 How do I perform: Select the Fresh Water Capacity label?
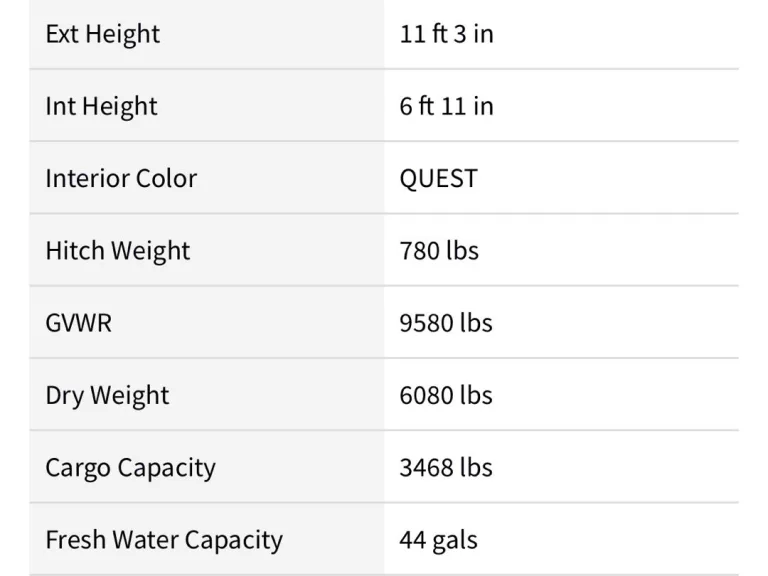click(164, 540)
